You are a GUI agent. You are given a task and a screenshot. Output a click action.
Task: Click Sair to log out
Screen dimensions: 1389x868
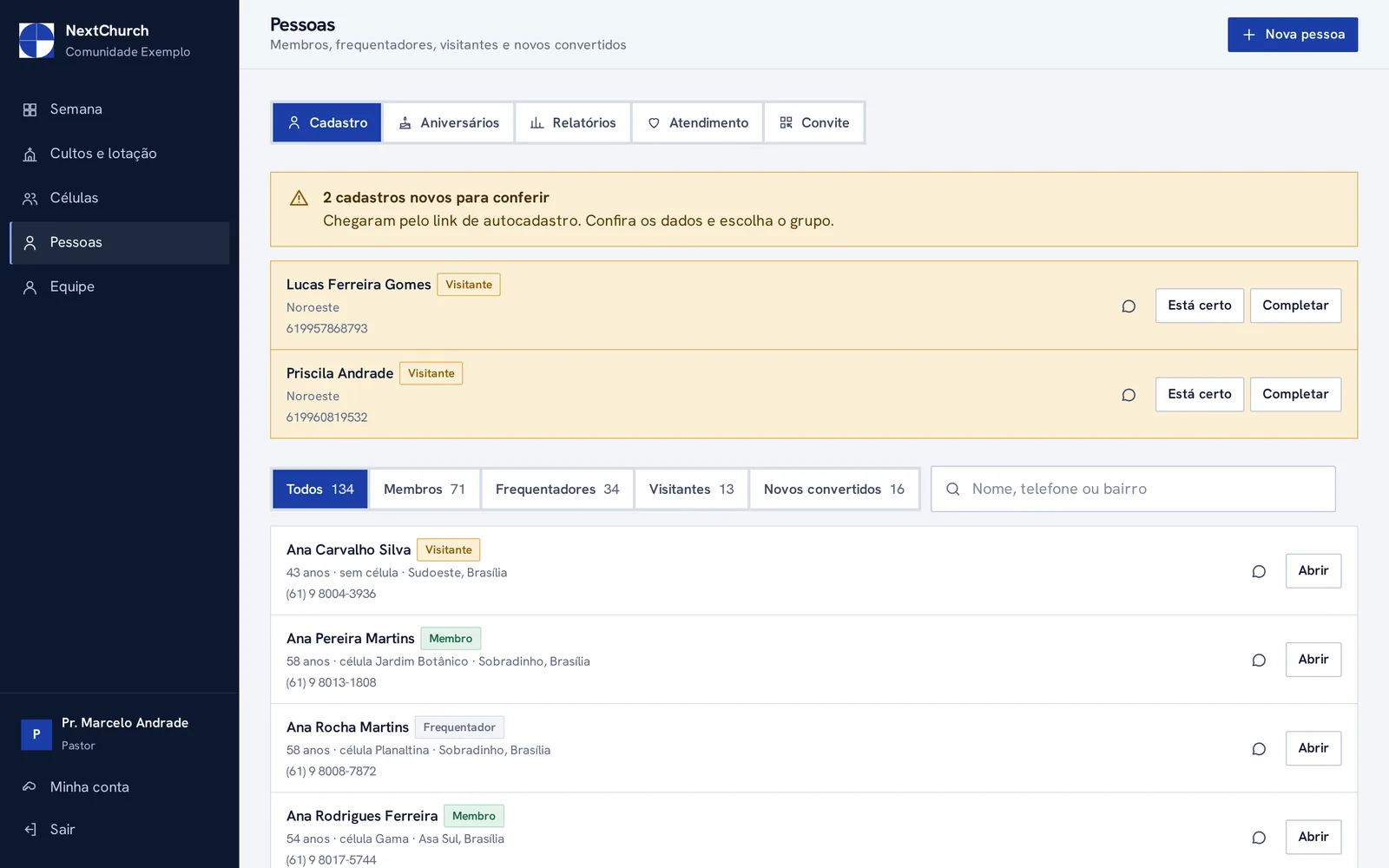(120, 829)
